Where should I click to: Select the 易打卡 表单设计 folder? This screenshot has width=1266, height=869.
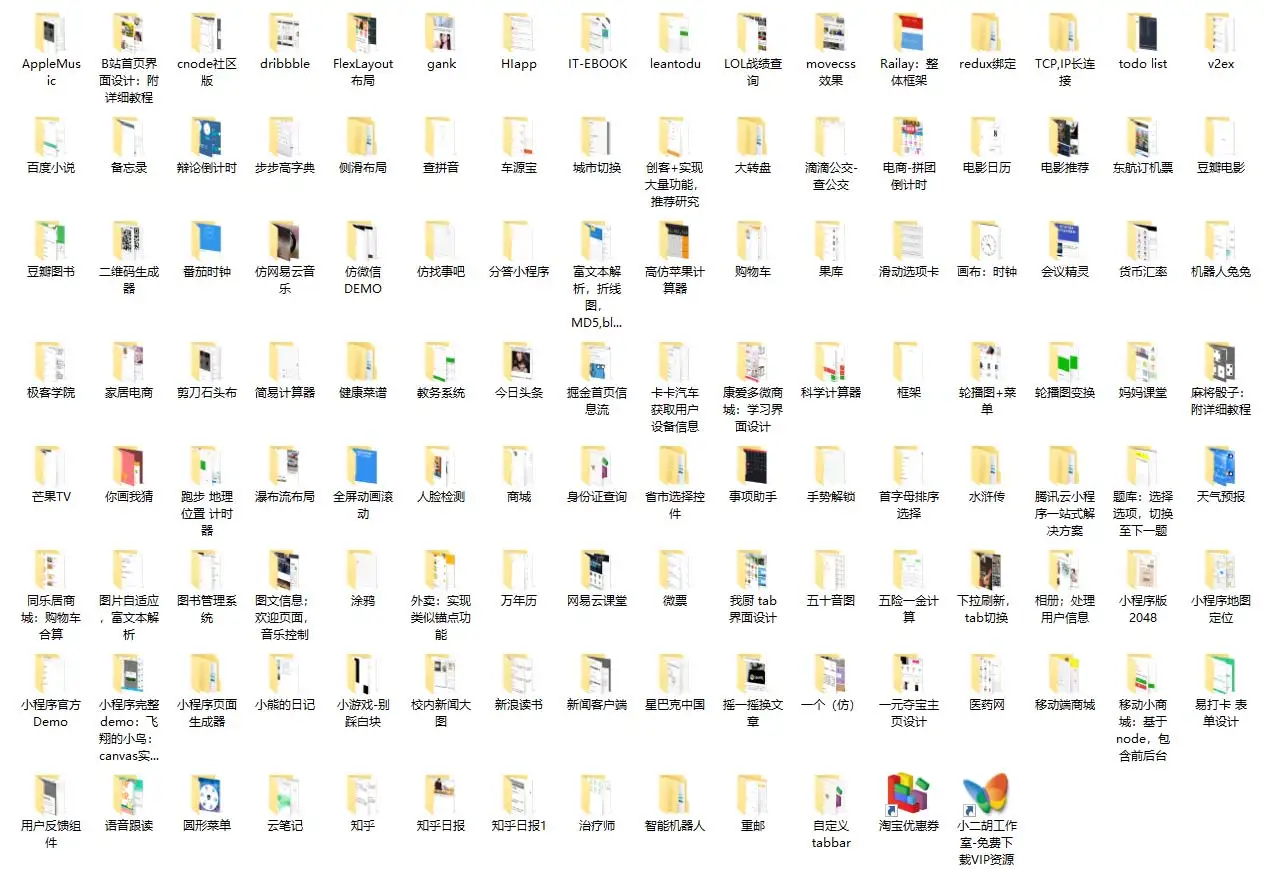(1221, 673)
